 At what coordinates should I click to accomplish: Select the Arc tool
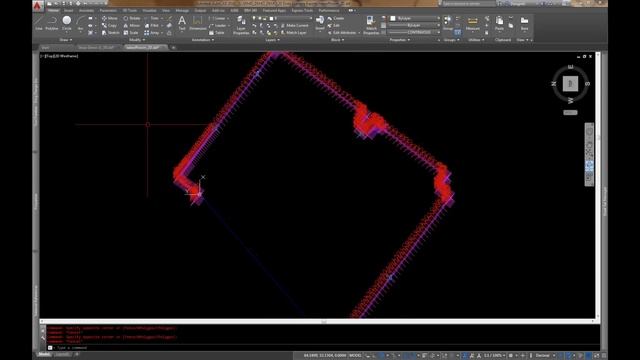tap(80, 23)
